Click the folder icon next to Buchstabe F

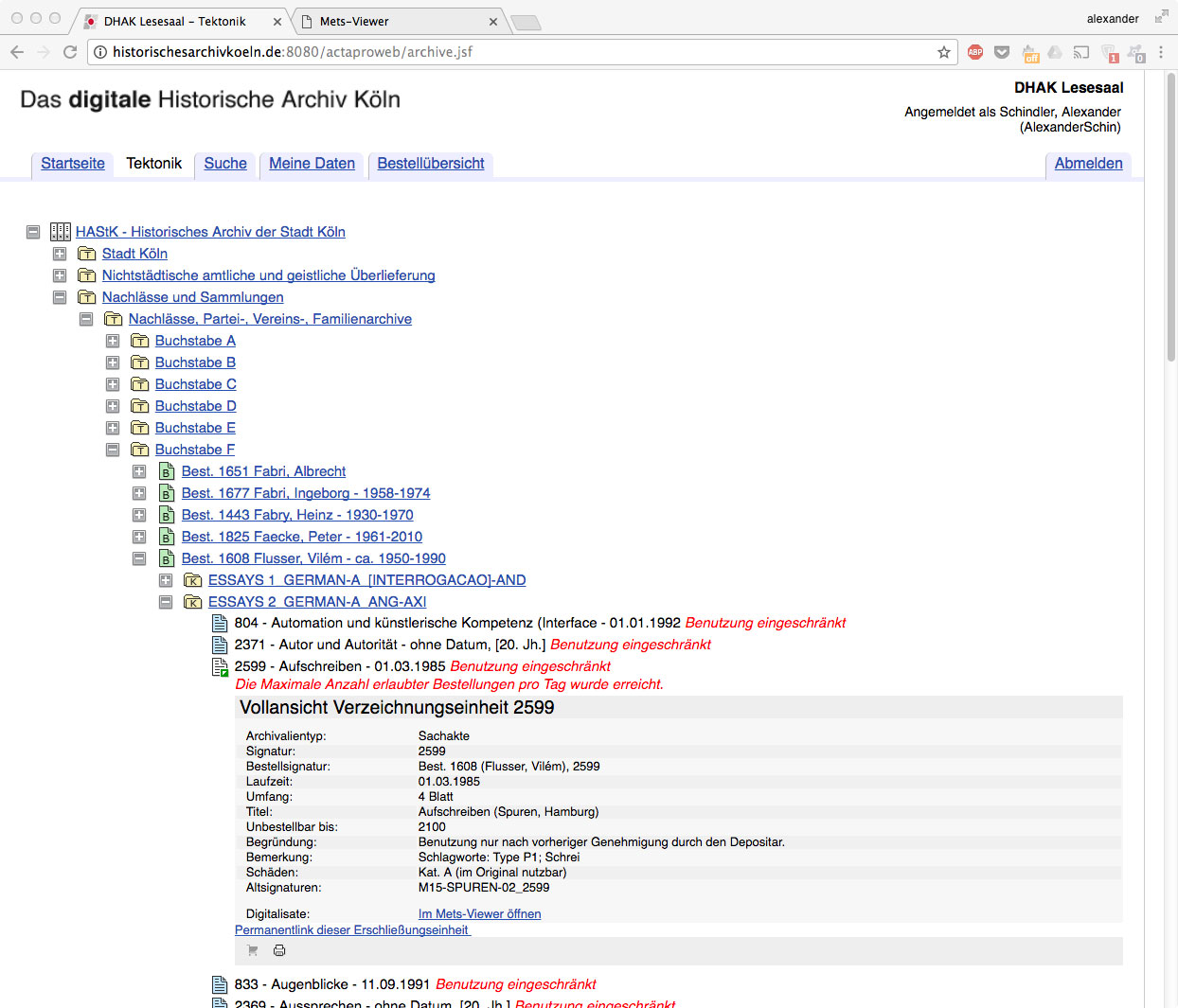click(x=140, y=450)
